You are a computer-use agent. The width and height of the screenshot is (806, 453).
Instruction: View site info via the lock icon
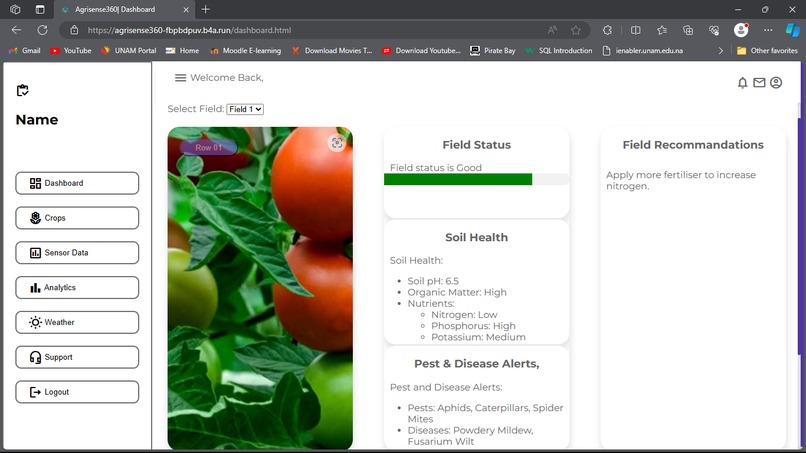[x=74, y=30]
